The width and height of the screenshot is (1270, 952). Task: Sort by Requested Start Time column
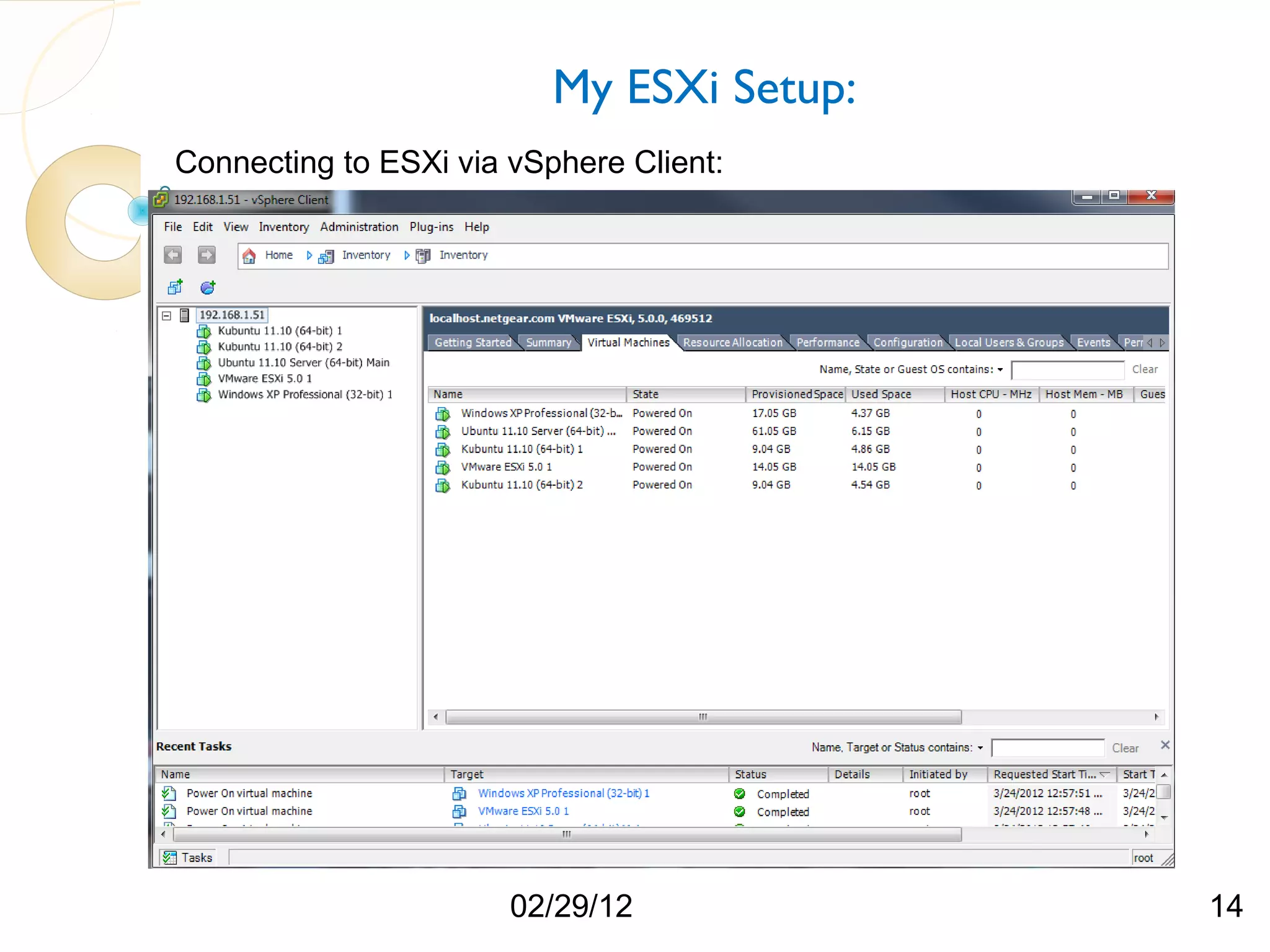click(x=1051, y=775)
